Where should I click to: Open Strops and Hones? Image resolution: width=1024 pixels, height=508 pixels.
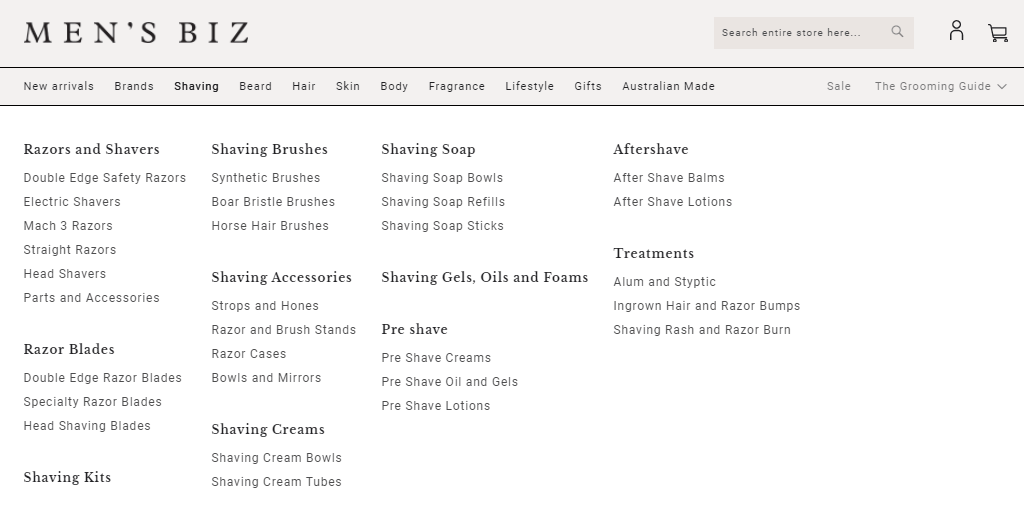pyautogui.click(x=265, y=306)
